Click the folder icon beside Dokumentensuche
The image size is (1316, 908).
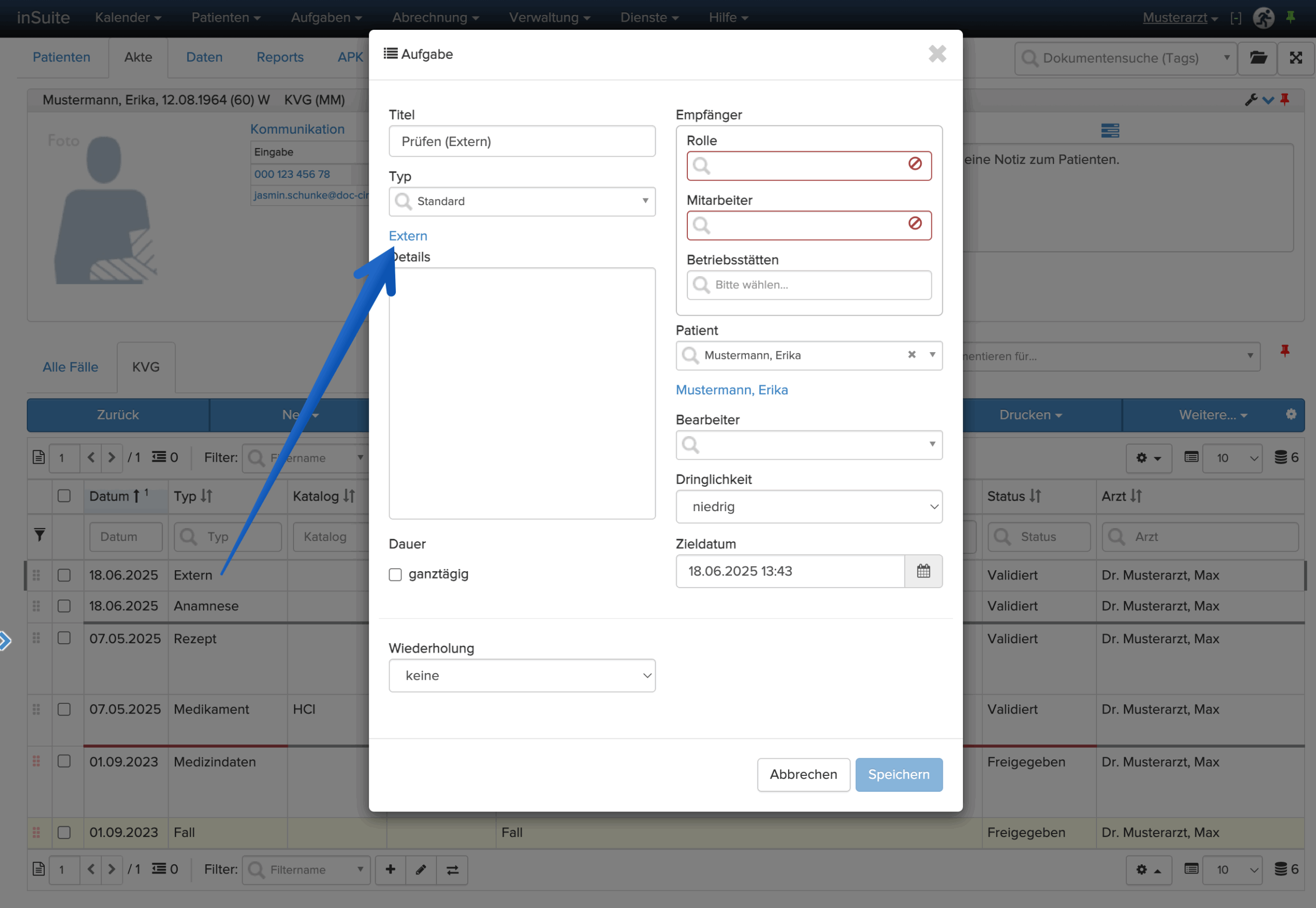pyautogui.click(x=1257, y=58)
